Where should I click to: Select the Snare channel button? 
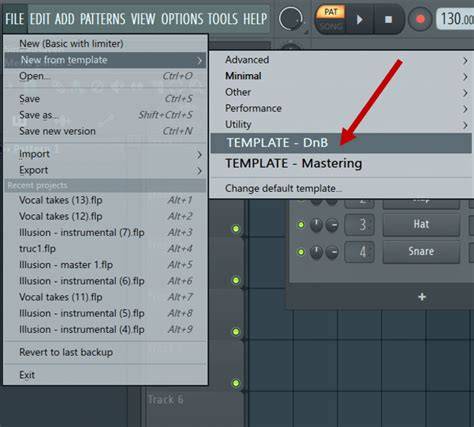point(421,251)
